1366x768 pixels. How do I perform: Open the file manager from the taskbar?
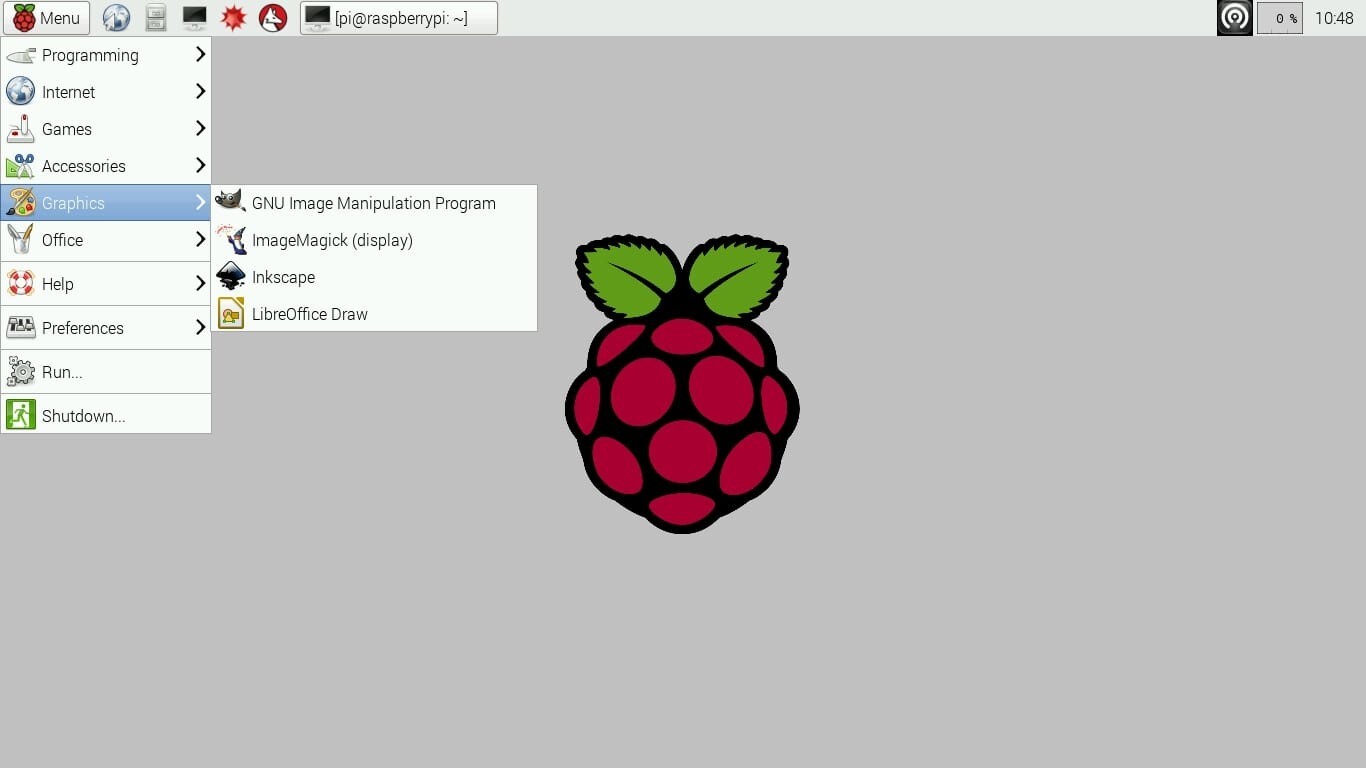pyautogui.click(x=155, y=17)
